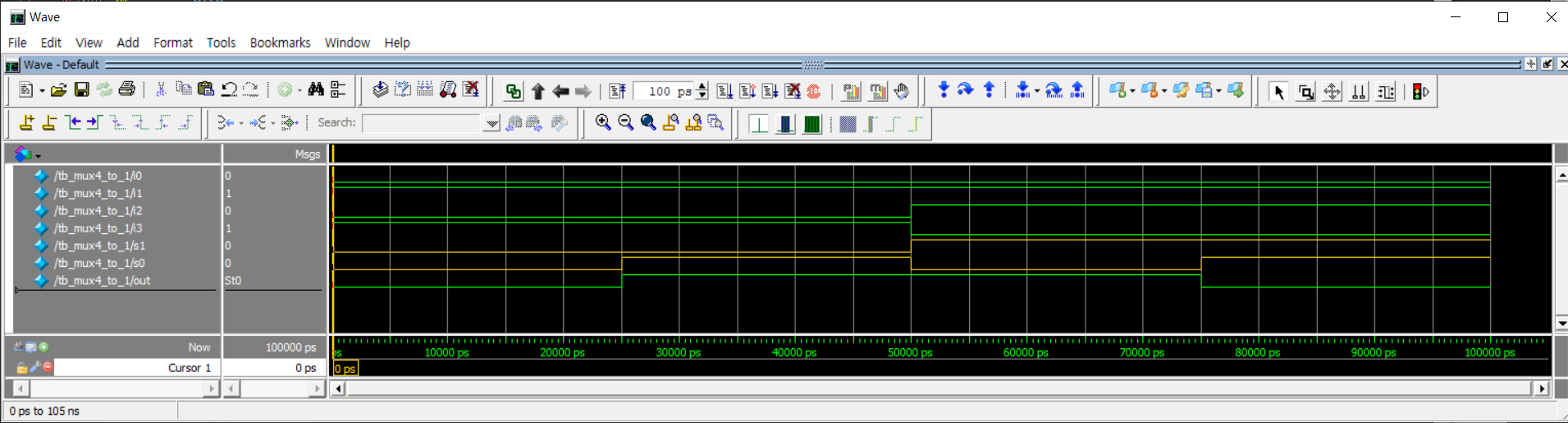
Task: Open the View menu
Action: point(89,43)
